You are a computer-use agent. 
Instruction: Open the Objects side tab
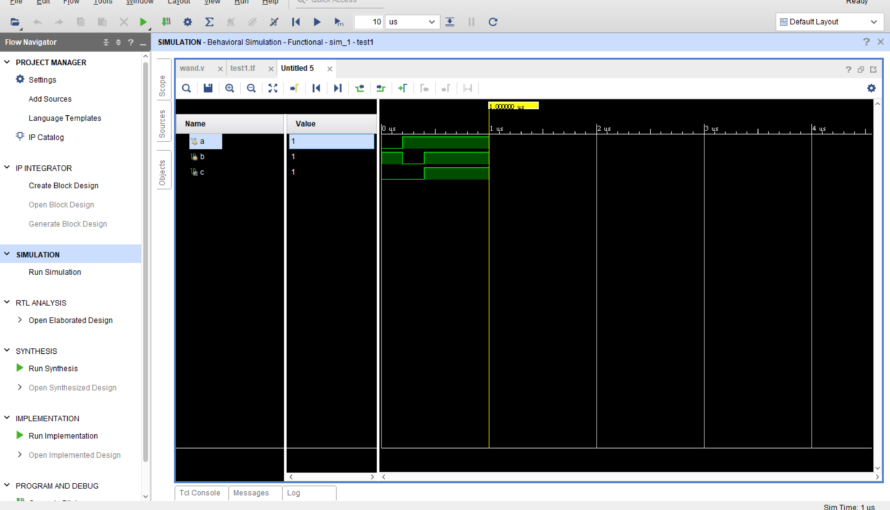(162, 173)
